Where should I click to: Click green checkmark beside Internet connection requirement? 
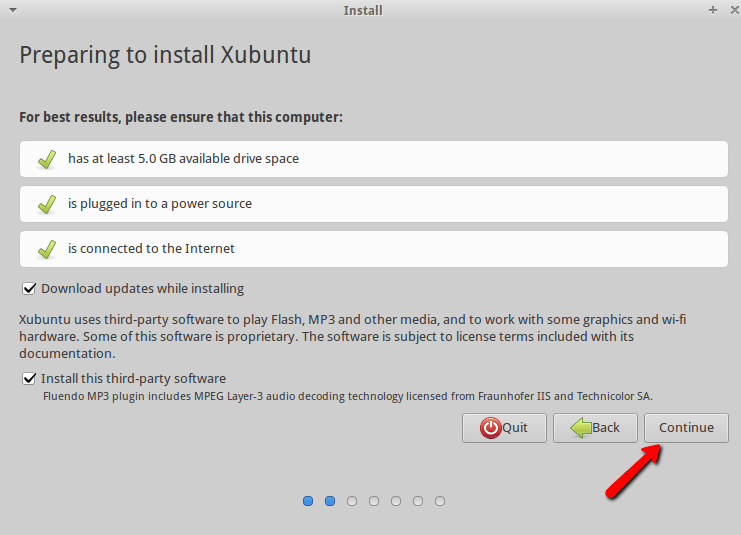[47, 249]
